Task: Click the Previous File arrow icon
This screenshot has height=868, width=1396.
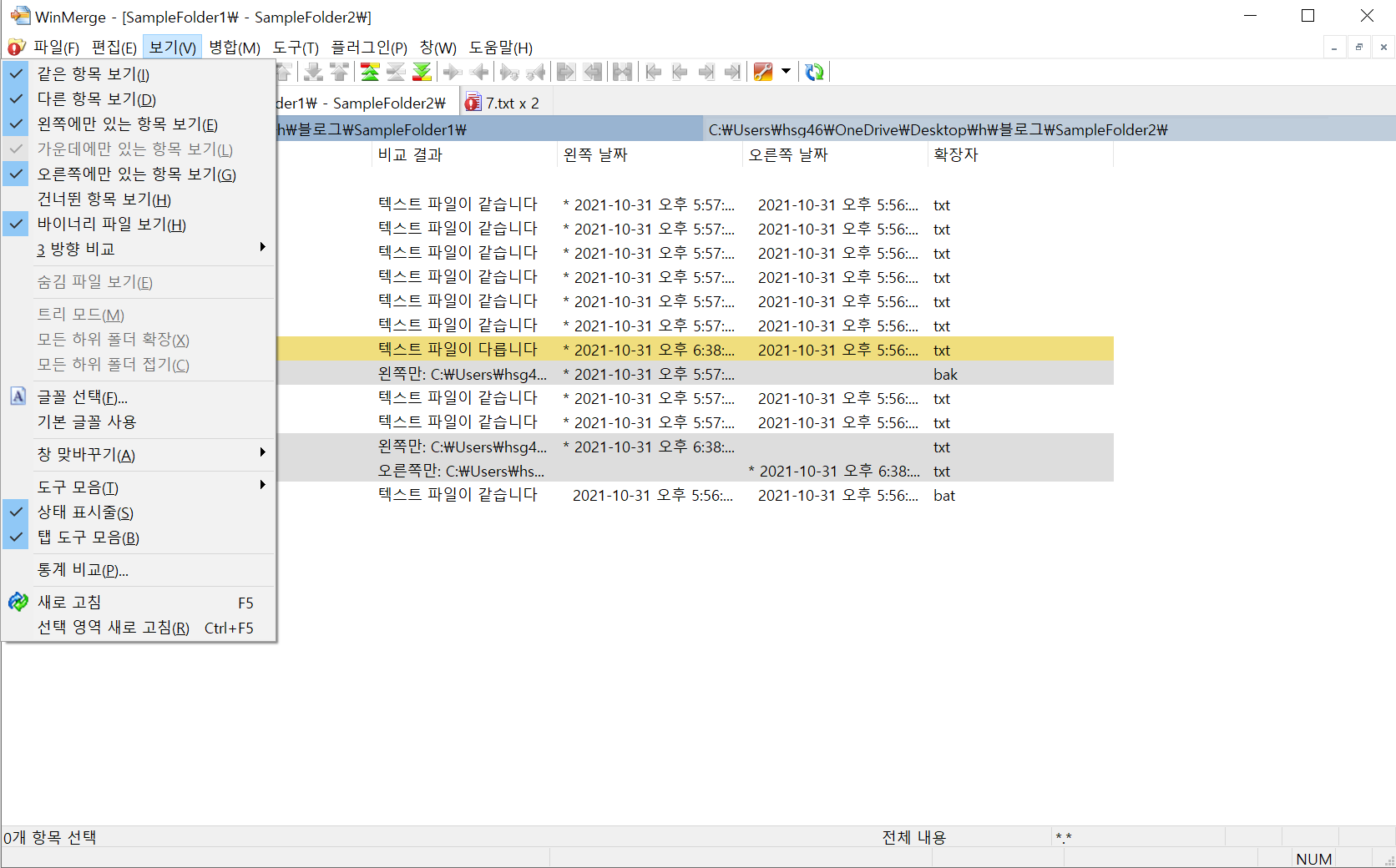Action: 680,72
